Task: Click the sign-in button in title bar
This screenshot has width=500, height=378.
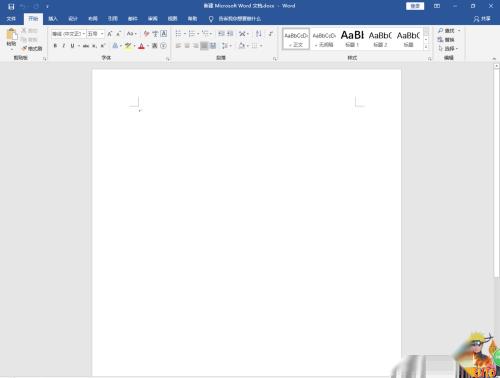Action: pyautogui.click(x=415, y=6)
